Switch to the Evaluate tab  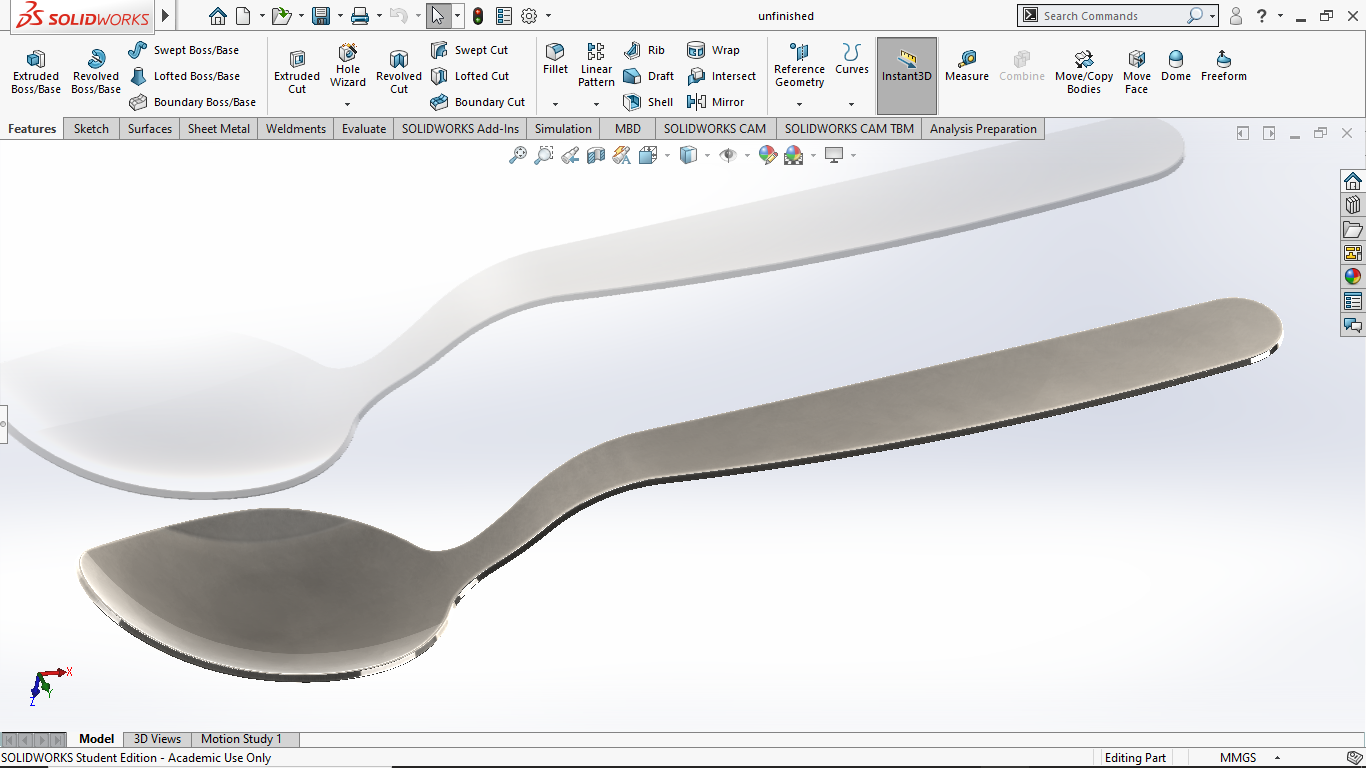[x=364, y=128]
